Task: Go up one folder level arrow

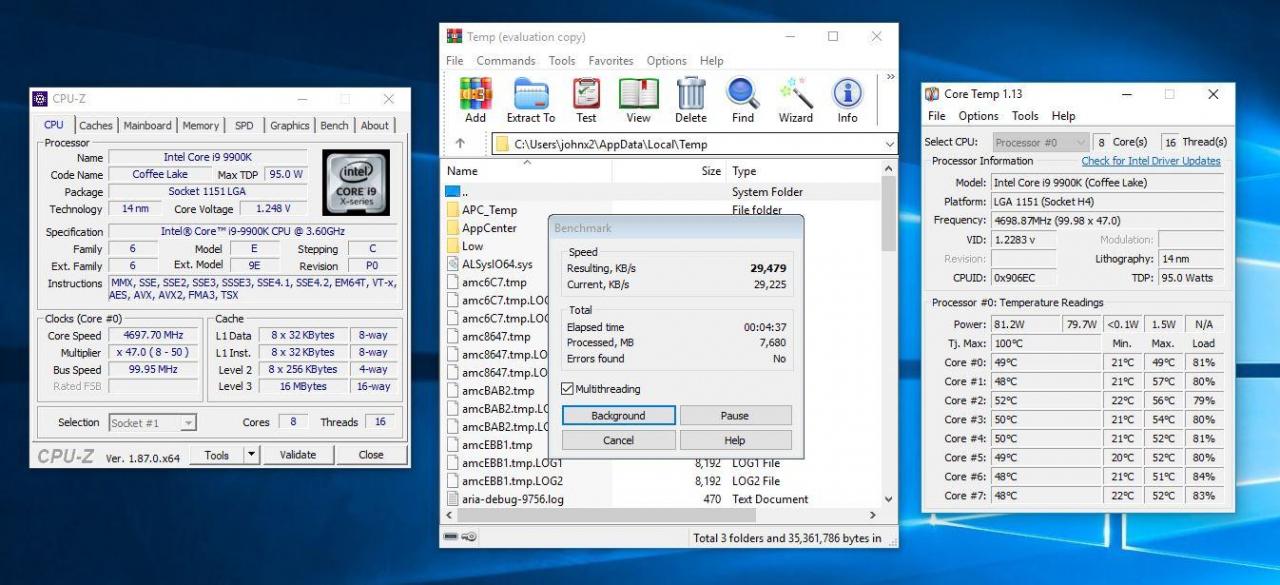Action: pos(460,144)
